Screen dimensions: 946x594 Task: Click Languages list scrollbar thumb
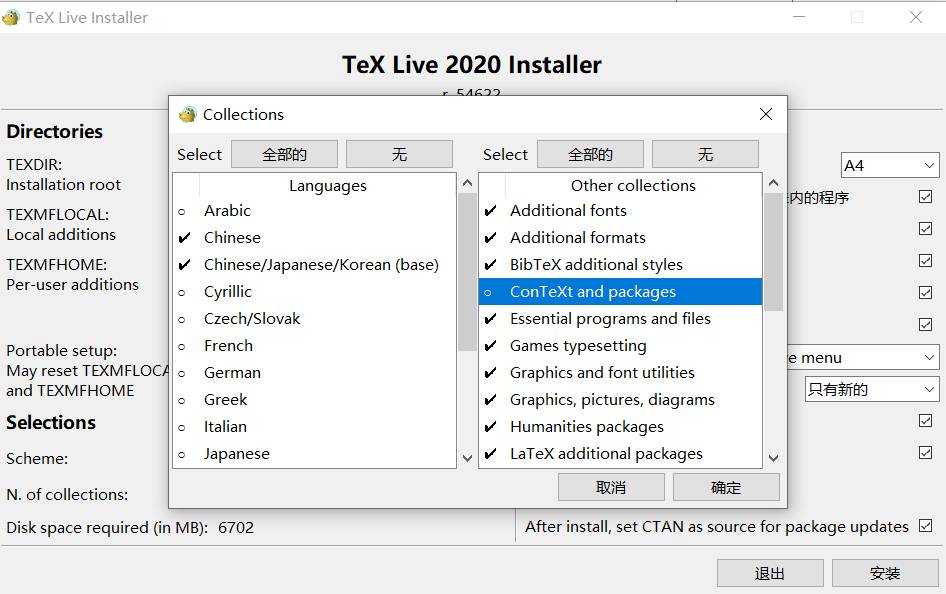point(468,272)
